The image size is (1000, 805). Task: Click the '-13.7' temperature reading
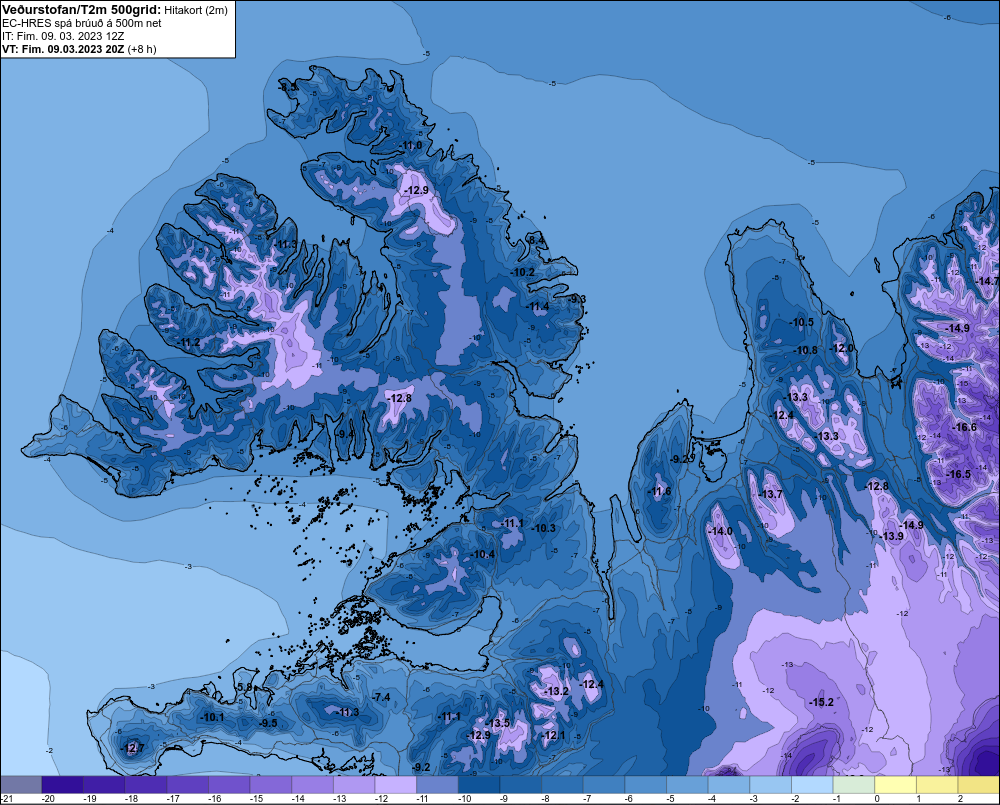770,494
